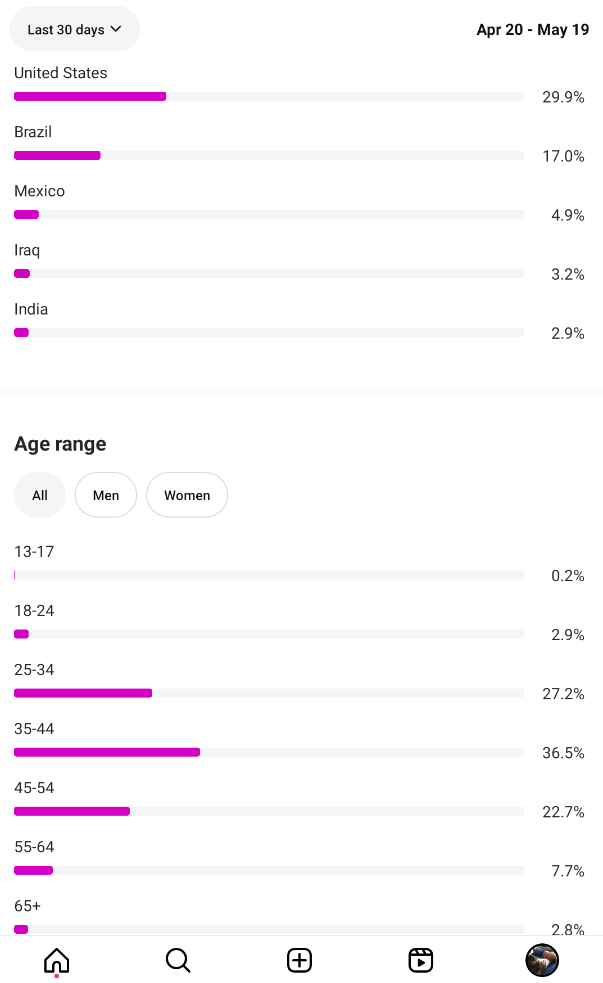Click the Age range heading
The image size is (603, 983).
coord(60,444)
